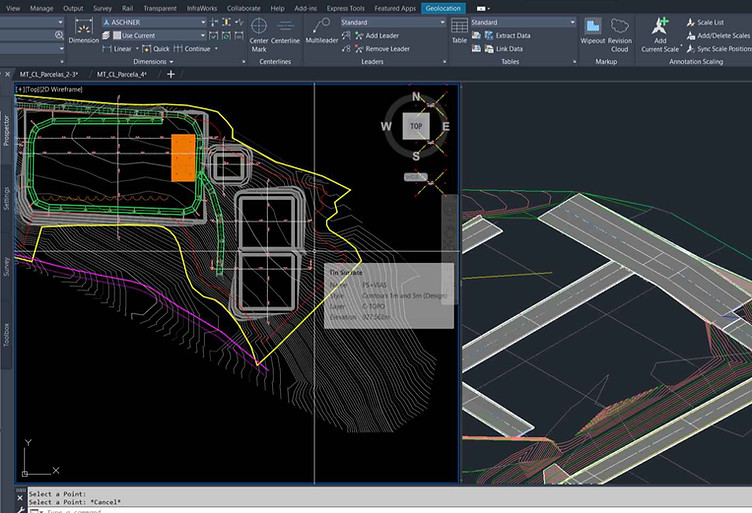This screenshot has width=752, height=513.
Task: Click the viewport [+] control label
Action: pyautogui.click(x=20, y=90)
